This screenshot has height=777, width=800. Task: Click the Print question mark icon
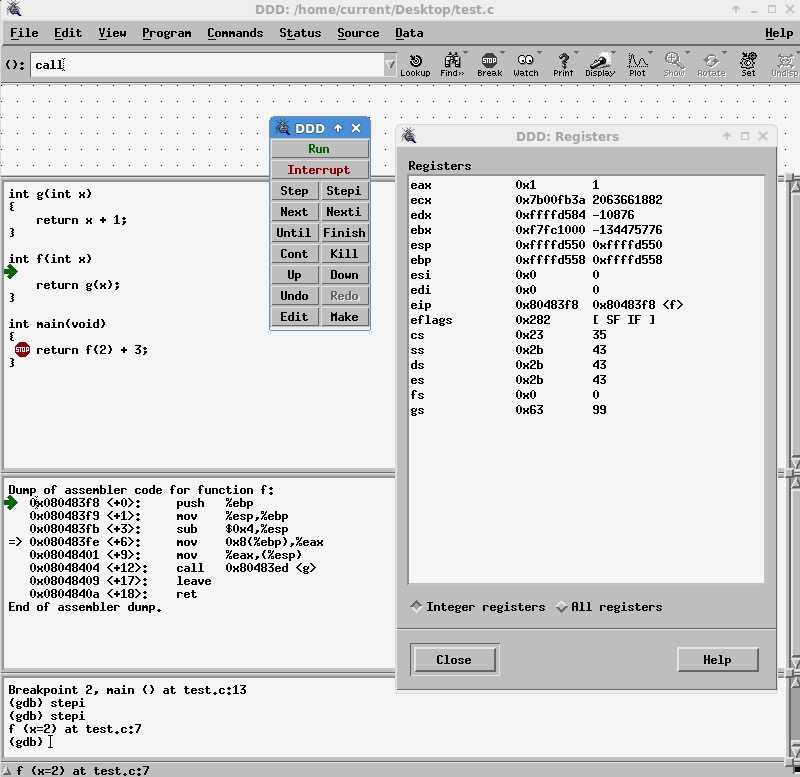pyautogui.click(x=563, y=65)
